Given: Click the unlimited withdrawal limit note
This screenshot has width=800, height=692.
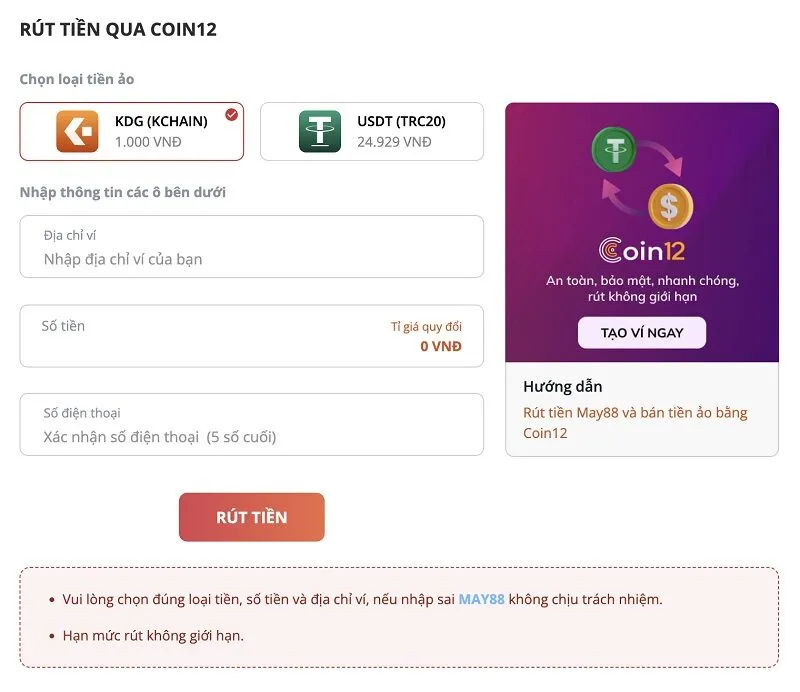Looking at the screenshot, I should pos(153,635).
